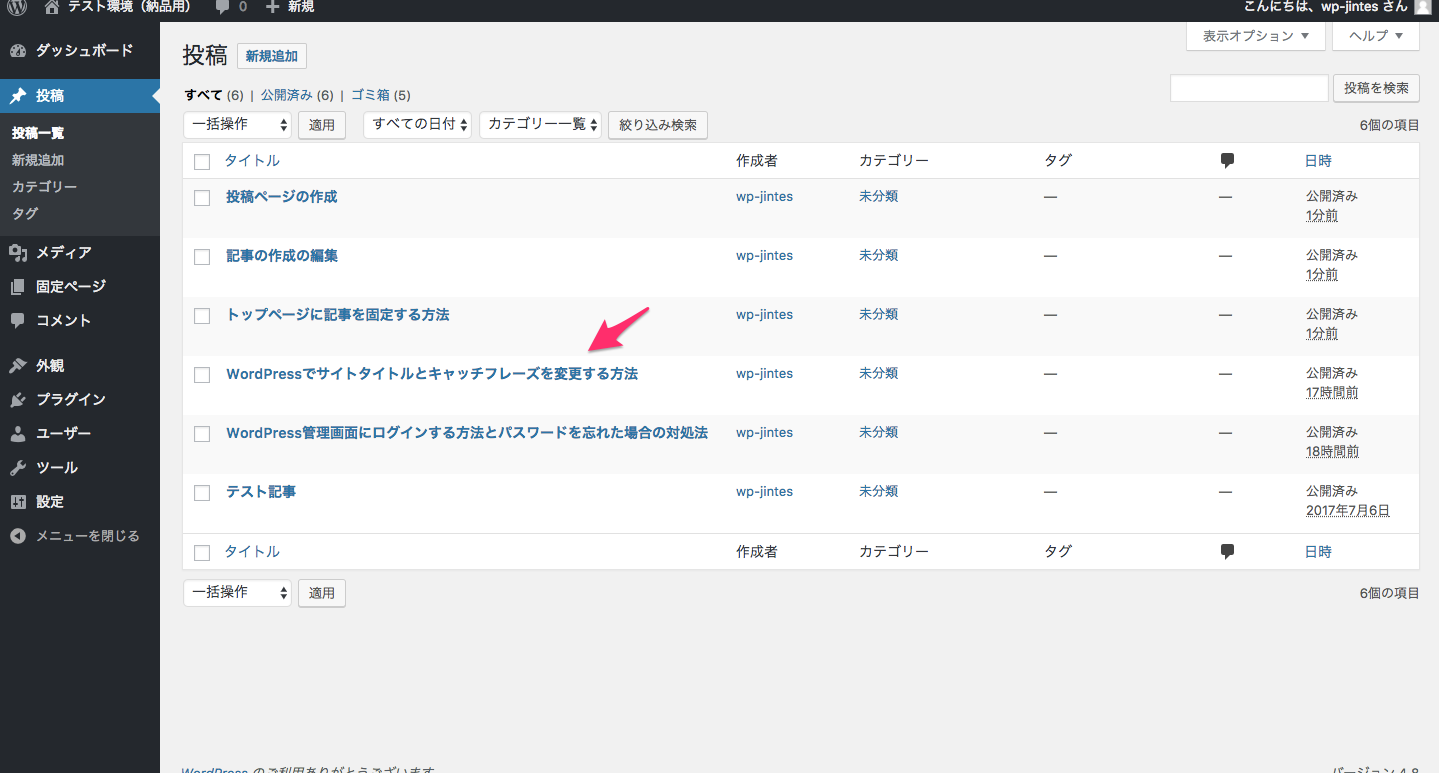The width and height of the screenshot is (1439, 773).
Task: Check the checkbox next to テスト記事
Action: click(201, 492)
